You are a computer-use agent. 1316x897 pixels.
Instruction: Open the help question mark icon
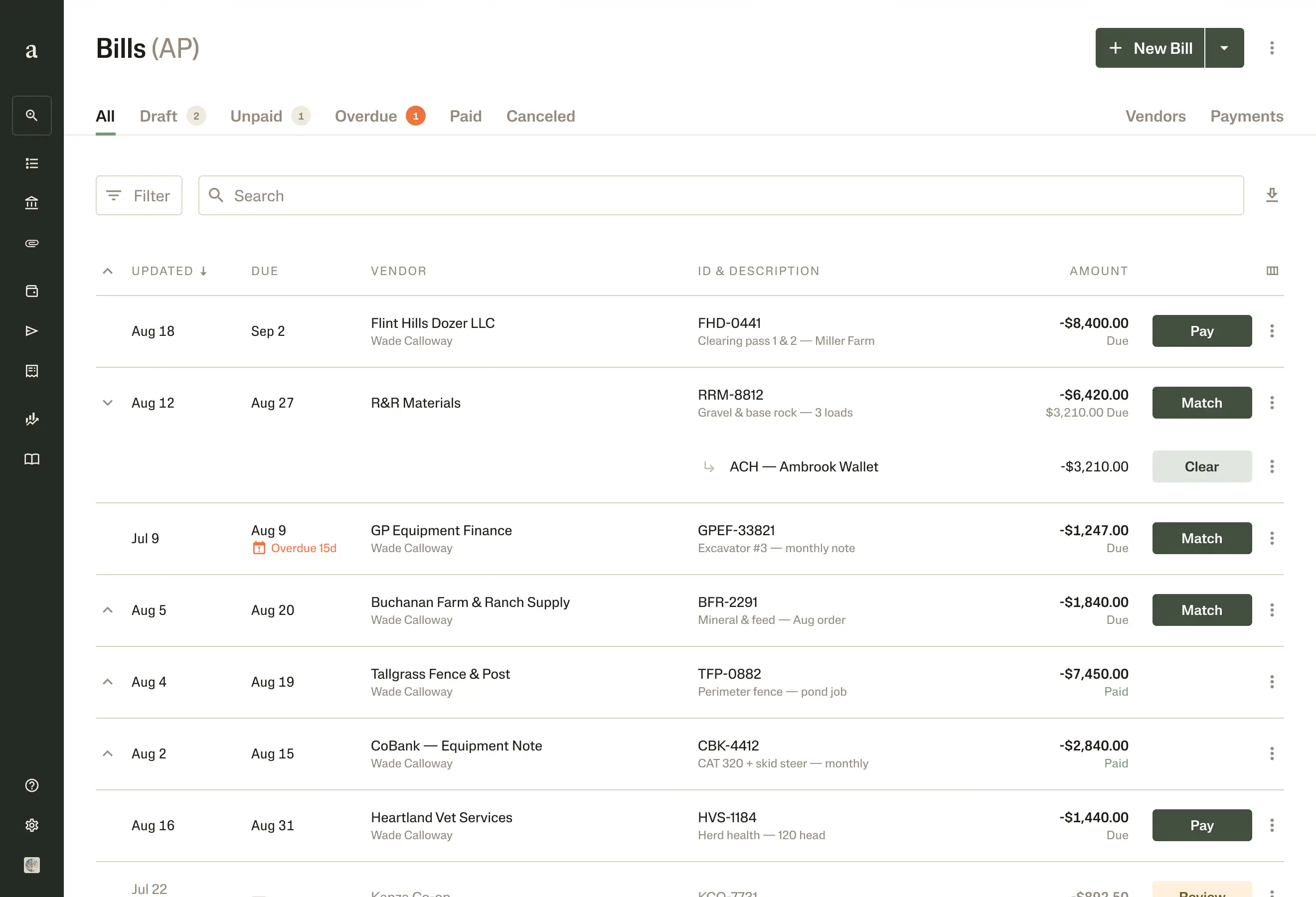[32, 785]
